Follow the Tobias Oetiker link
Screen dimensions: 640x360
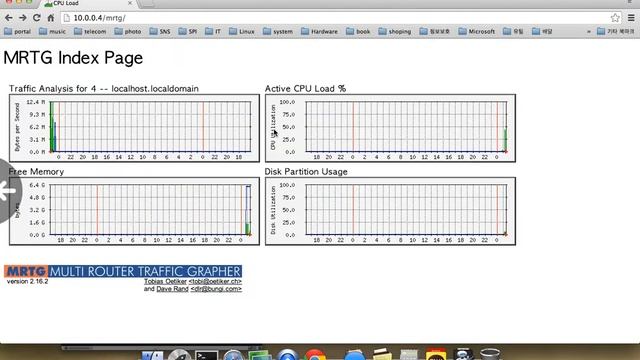pyautogui.click(x=165, y=281)
